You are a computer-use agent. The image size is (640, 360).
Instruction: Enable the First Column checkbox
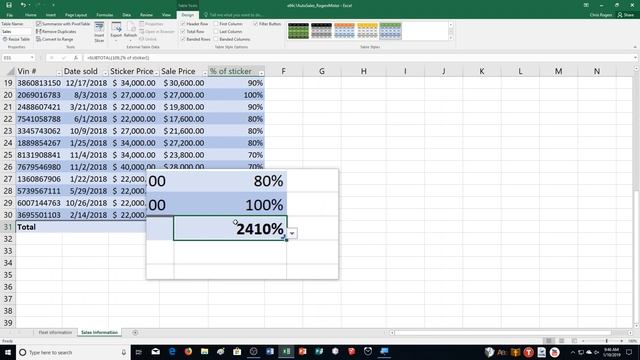coord(216,24)
